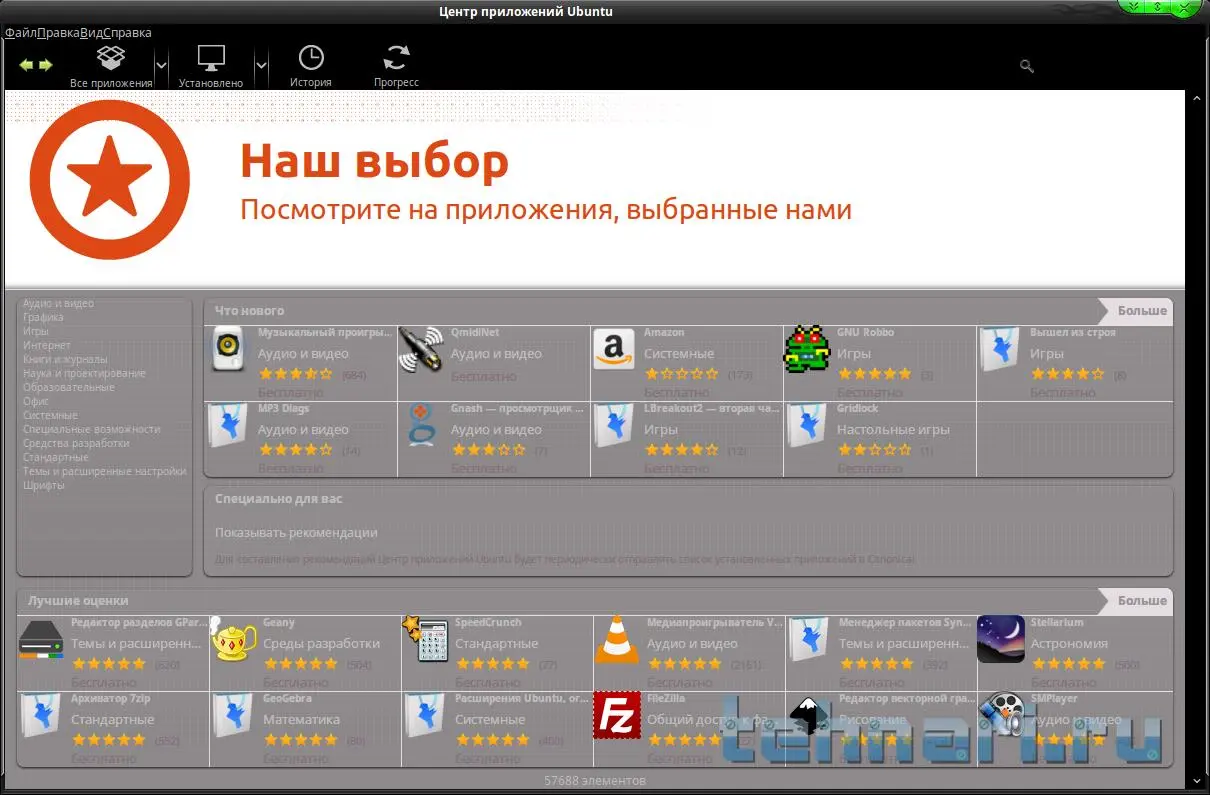Switch to the Установлено view
Viewport: 1210px width, 795px height.
pos(211,66)
